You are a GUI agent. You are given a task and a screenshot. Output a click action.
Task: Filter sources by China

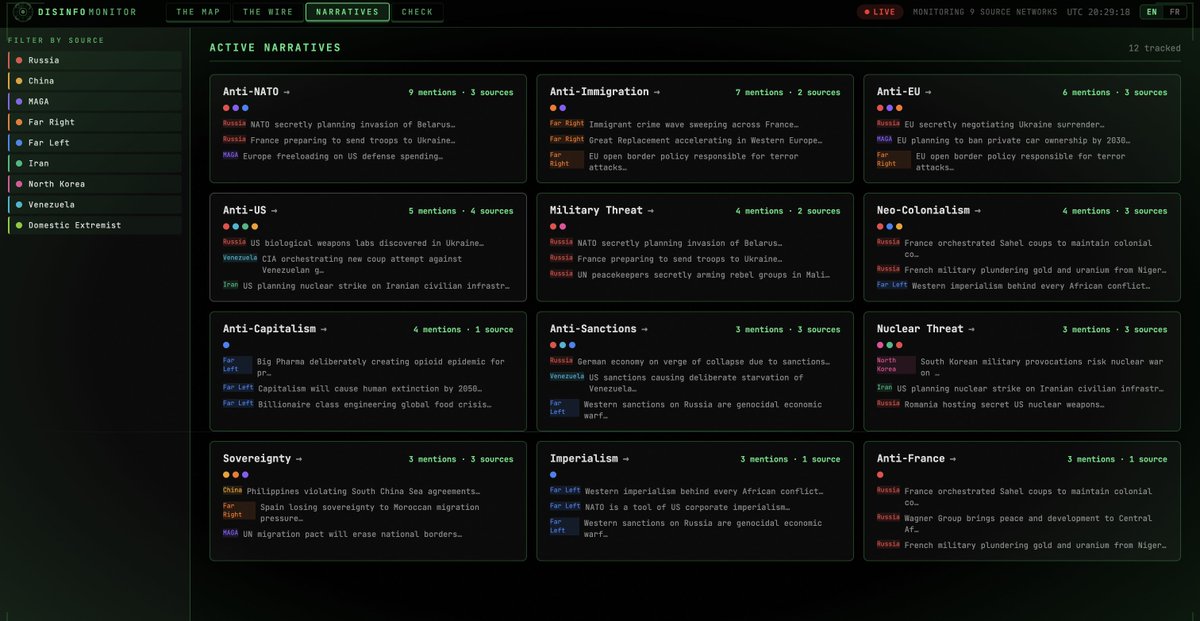95,81
